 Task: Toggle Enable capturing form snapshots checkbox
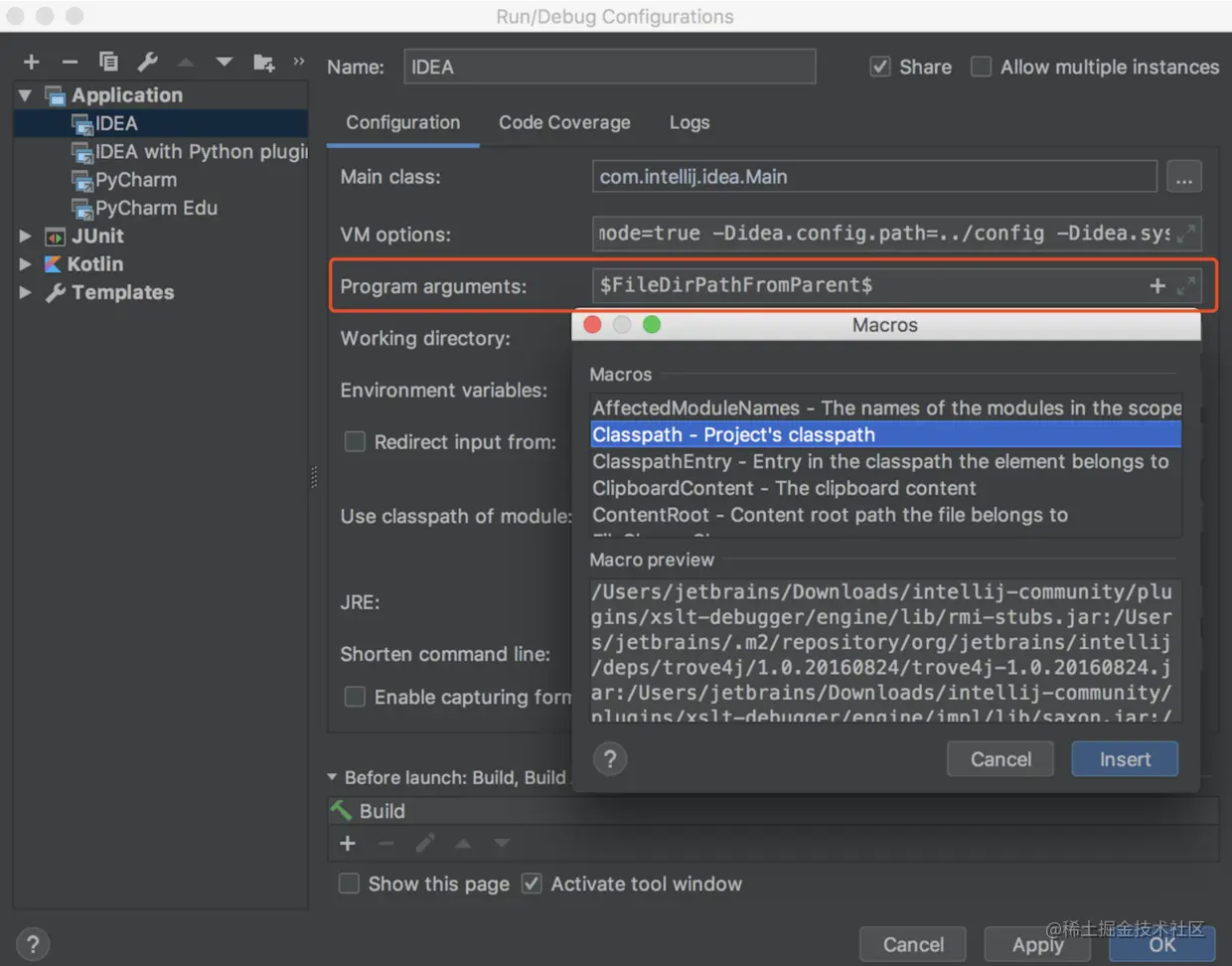click(x=355, y=697)
